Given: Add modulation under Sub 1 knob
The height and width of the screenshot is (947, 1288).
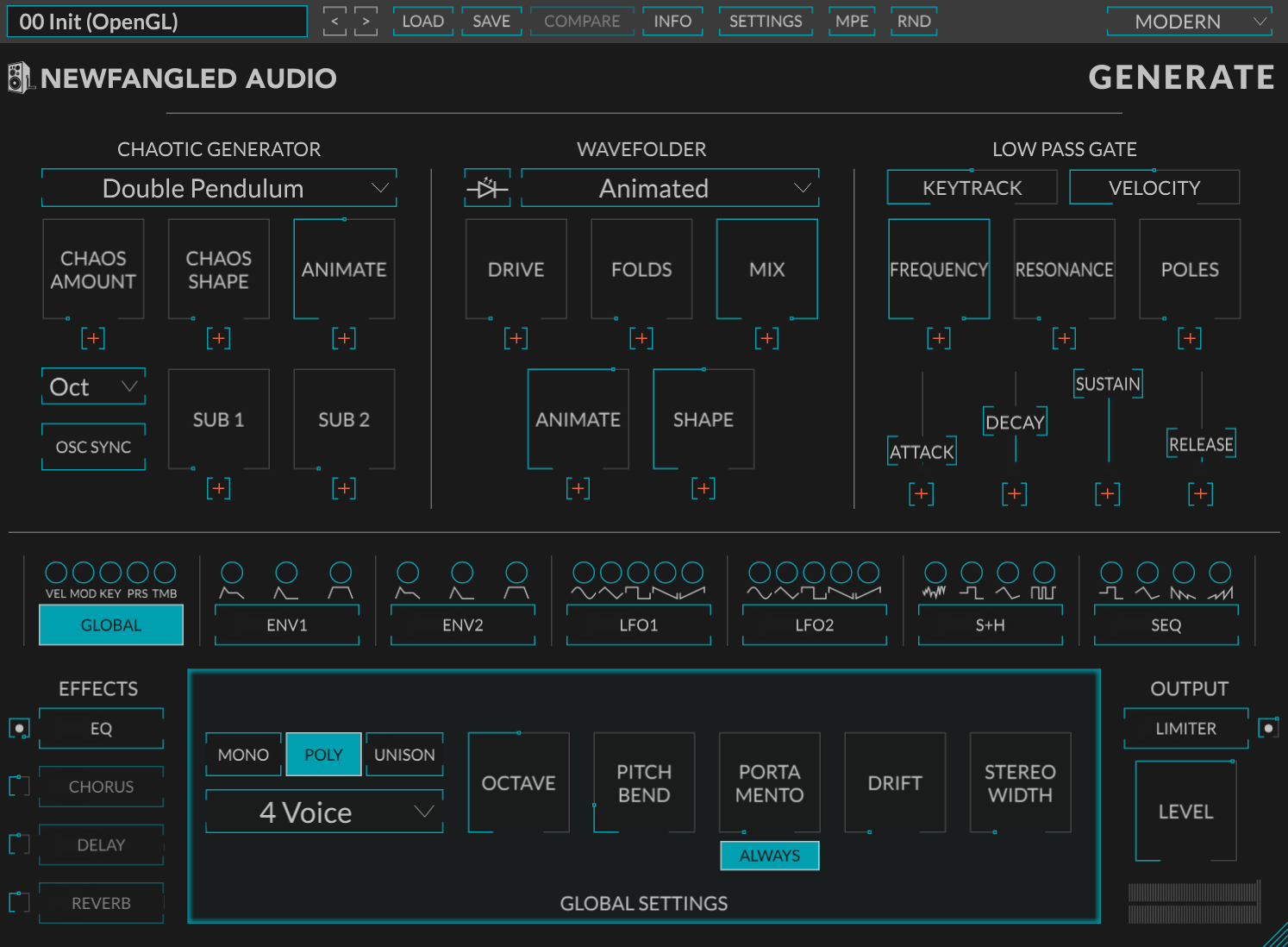Looking at the screenshot, I should pos(219,488).
